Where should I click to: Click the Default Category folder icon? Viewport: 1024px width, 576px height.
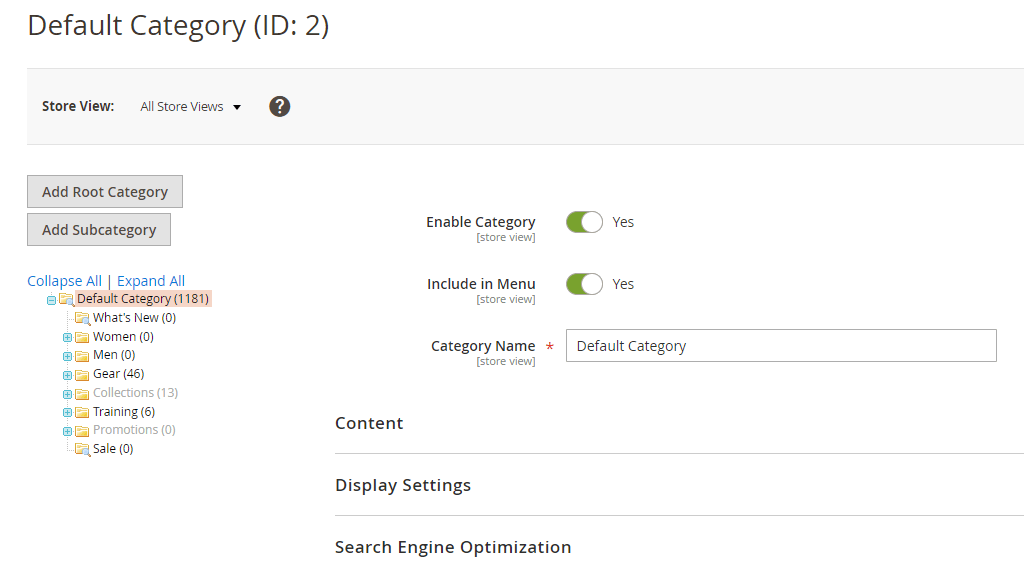tap(67, 299)
